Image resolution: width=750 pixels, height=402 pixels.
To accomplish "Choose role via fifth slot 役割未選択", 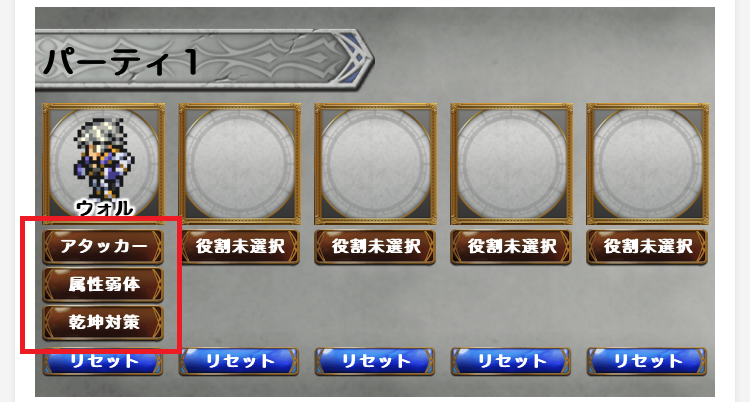I will pyautogui.click(x=647, y=247).
